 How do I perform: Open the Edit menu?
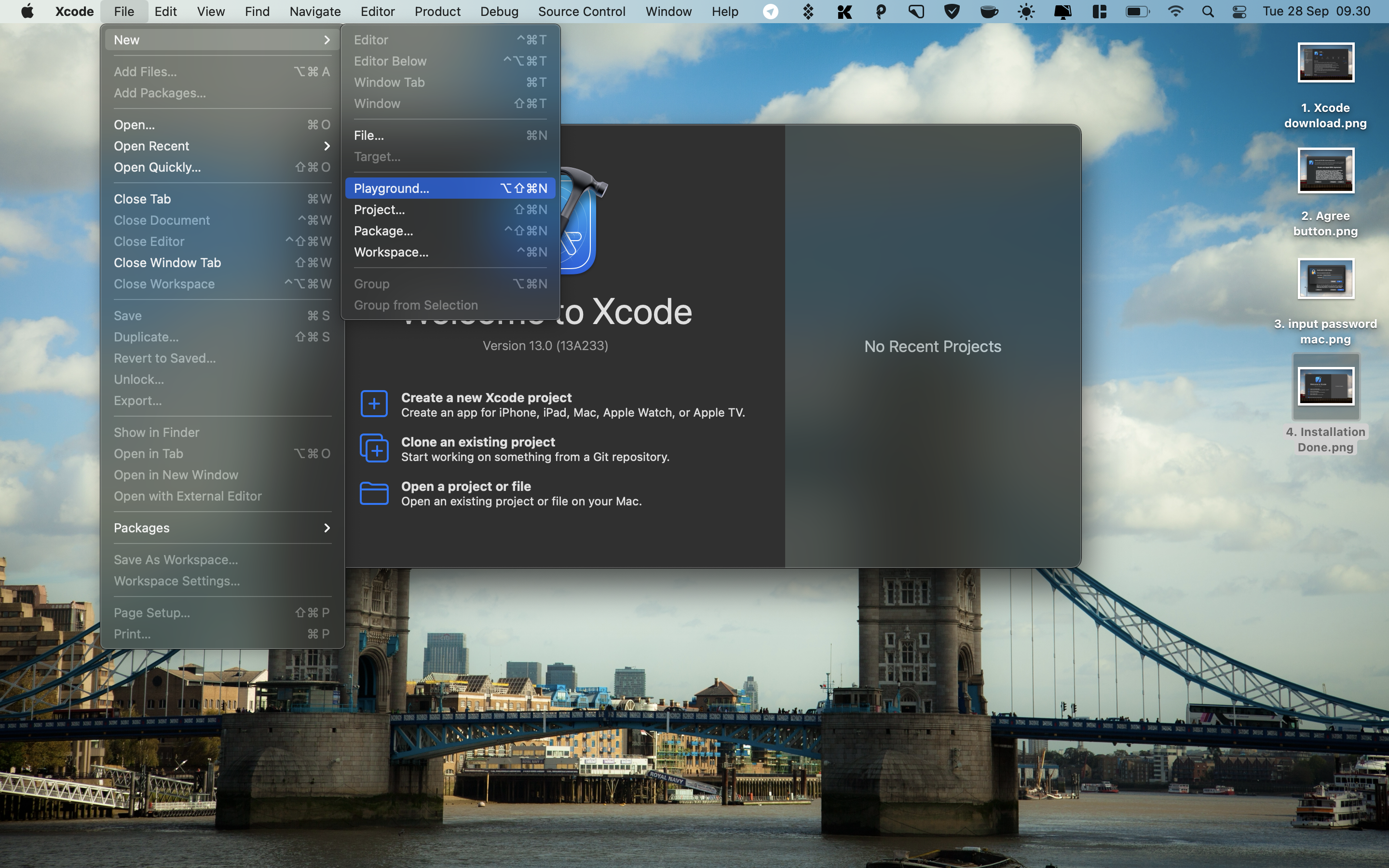(165, 12)
